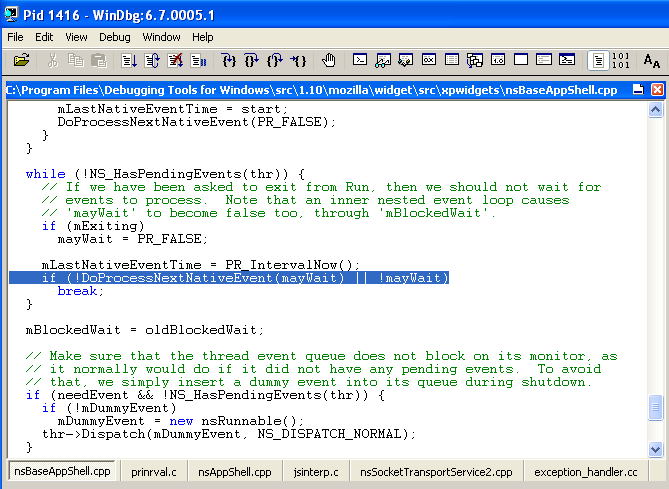
Task: Open the Command Browser window icon
Action: click(567, 60)
